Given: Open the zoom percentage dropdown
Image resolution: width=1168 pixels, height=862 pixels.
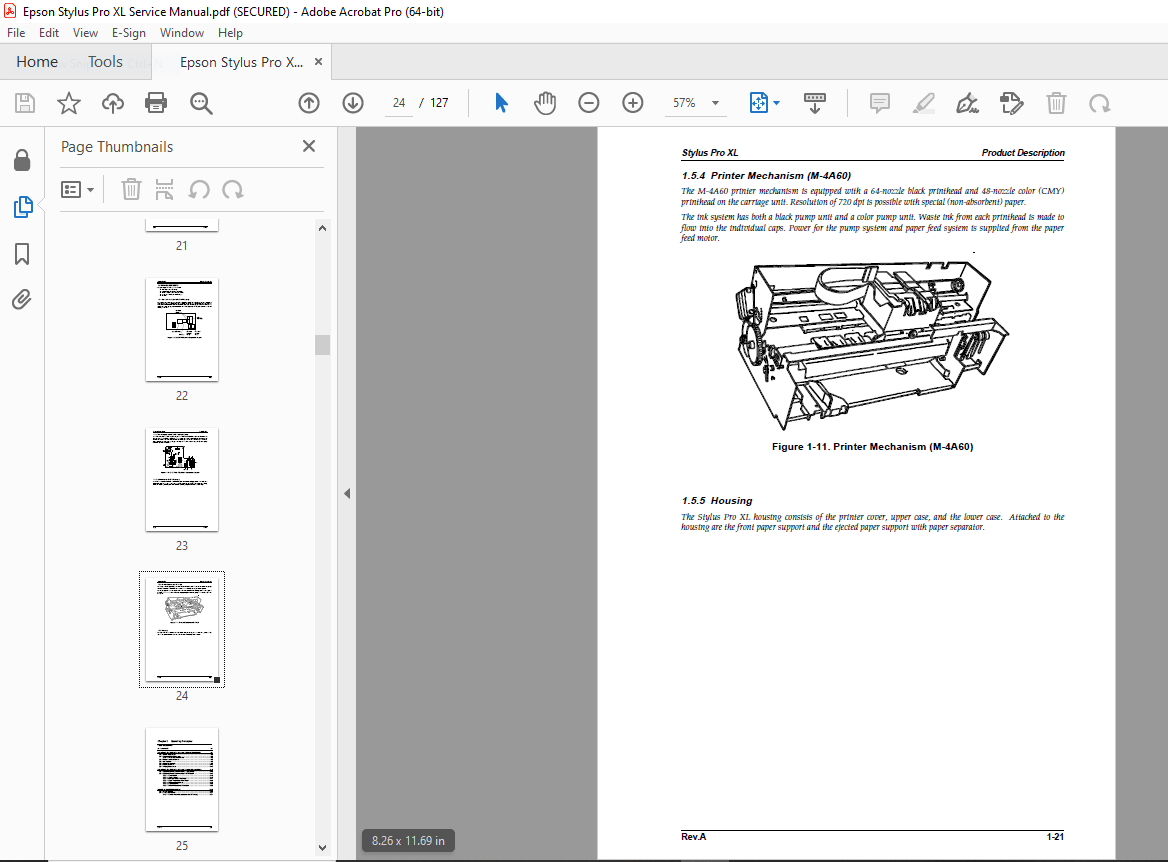Looking at the screenshot, I should coord(714,102).
